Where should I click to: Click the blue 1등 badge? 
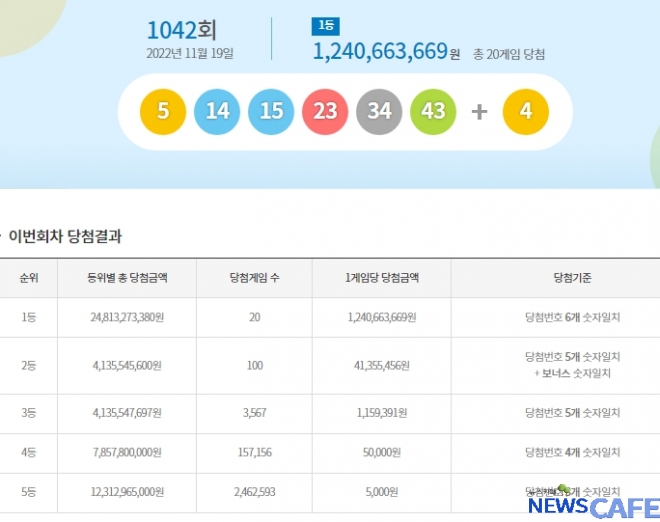click(x=325, y=27)
